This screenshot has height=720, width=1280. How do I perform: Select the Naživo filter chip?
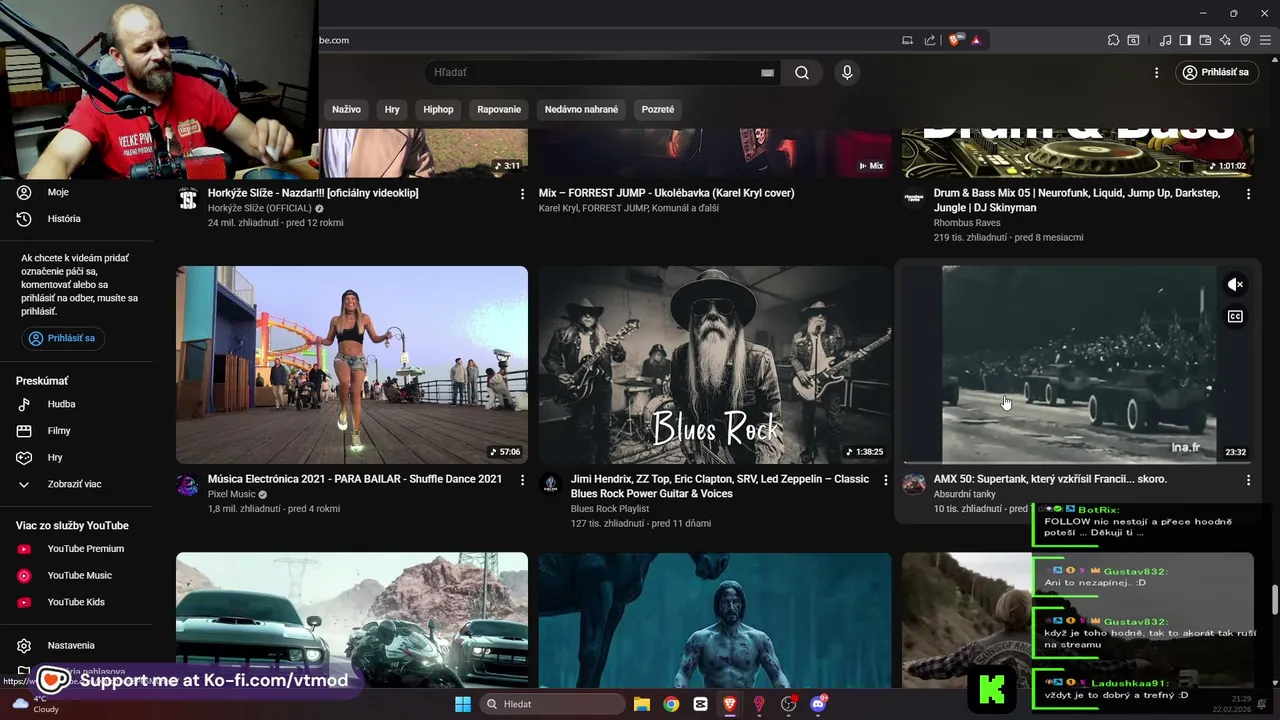[346, 109]
